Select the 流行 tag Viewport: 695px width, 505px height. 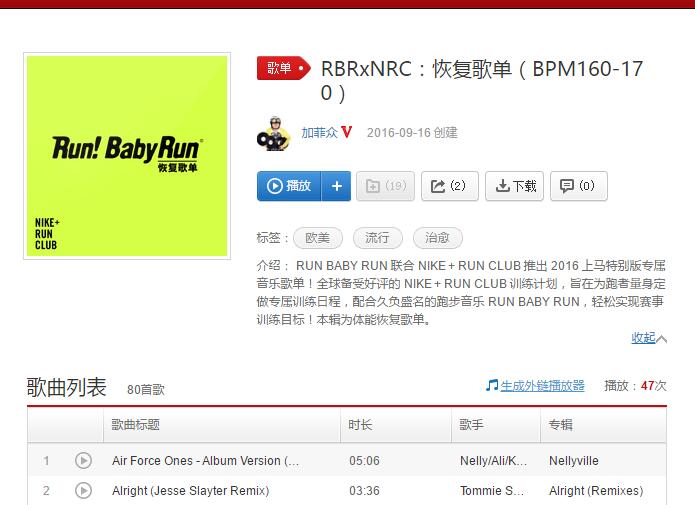[x=378, y=238]
